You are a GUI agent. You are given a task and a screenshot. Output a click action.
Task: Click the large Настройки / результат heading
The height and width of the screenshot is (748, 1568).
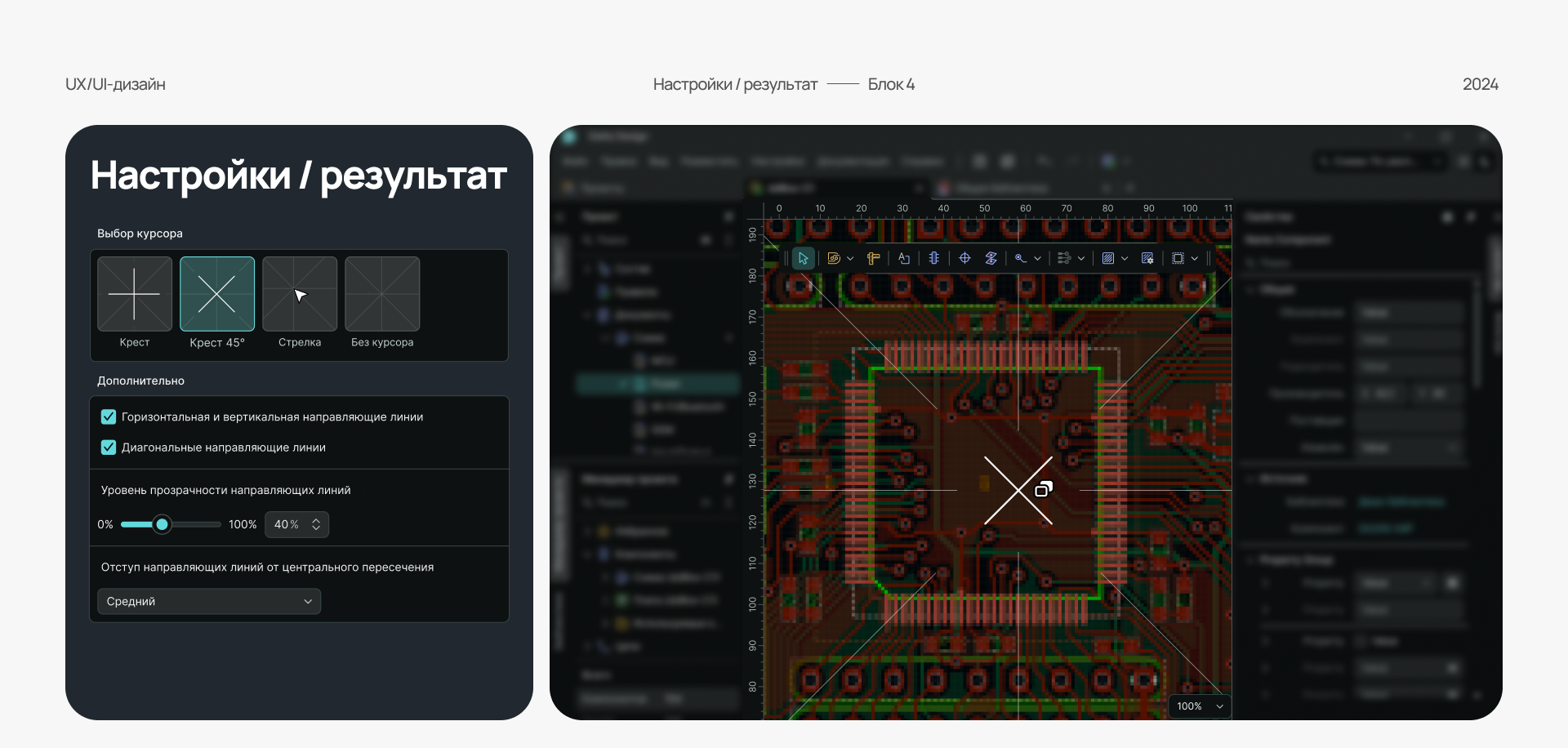coord(299,176)
